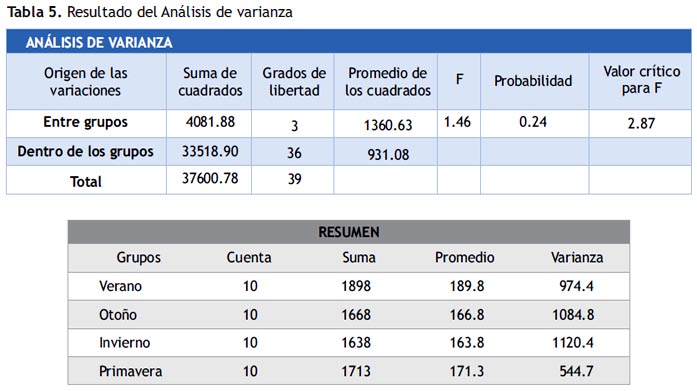Click the F value 1.46 cell

point(459,124)
